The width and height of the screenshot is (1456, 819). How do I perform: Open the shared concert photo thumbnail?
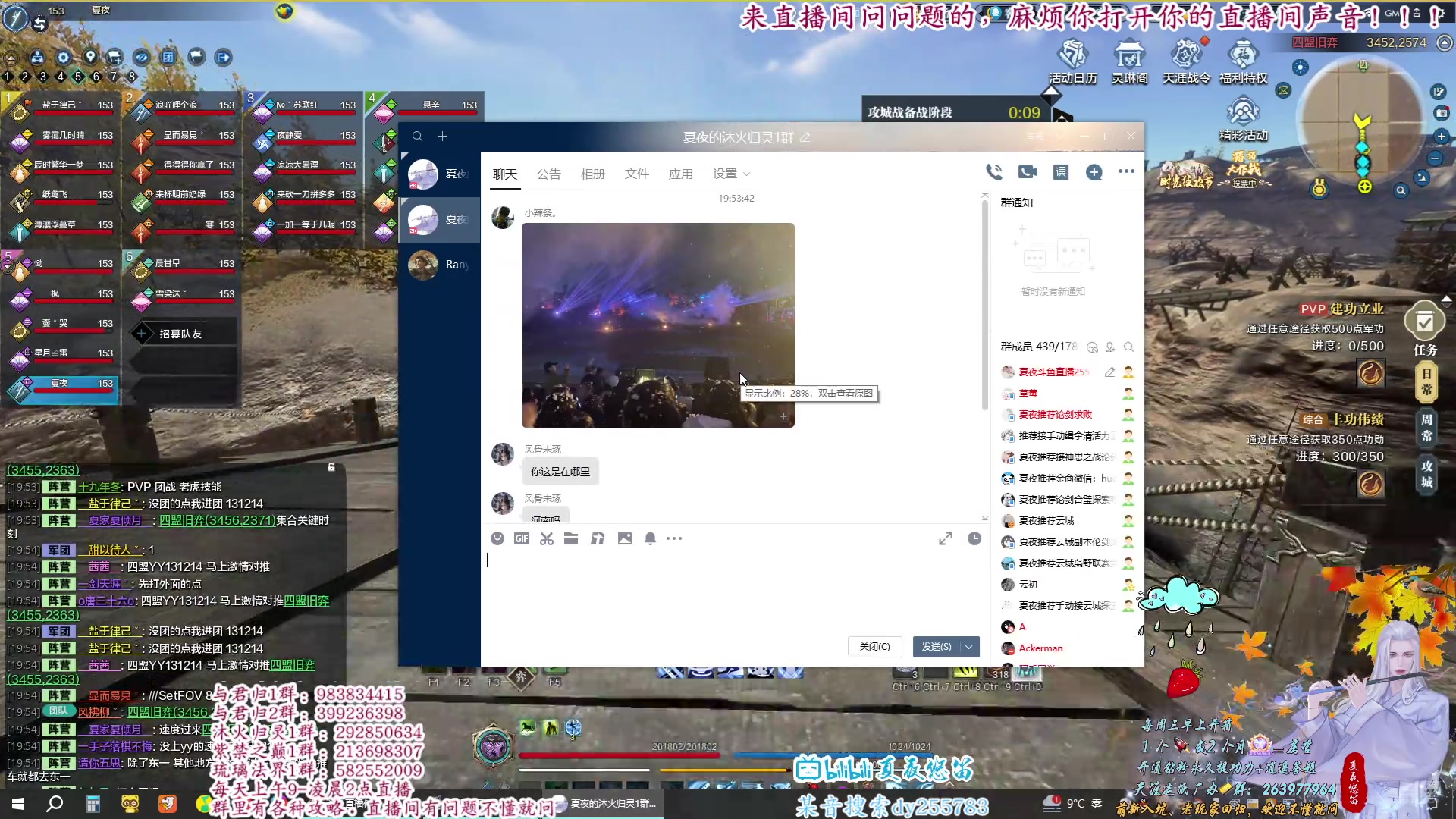pyautogui.click(x=657, y=325)
